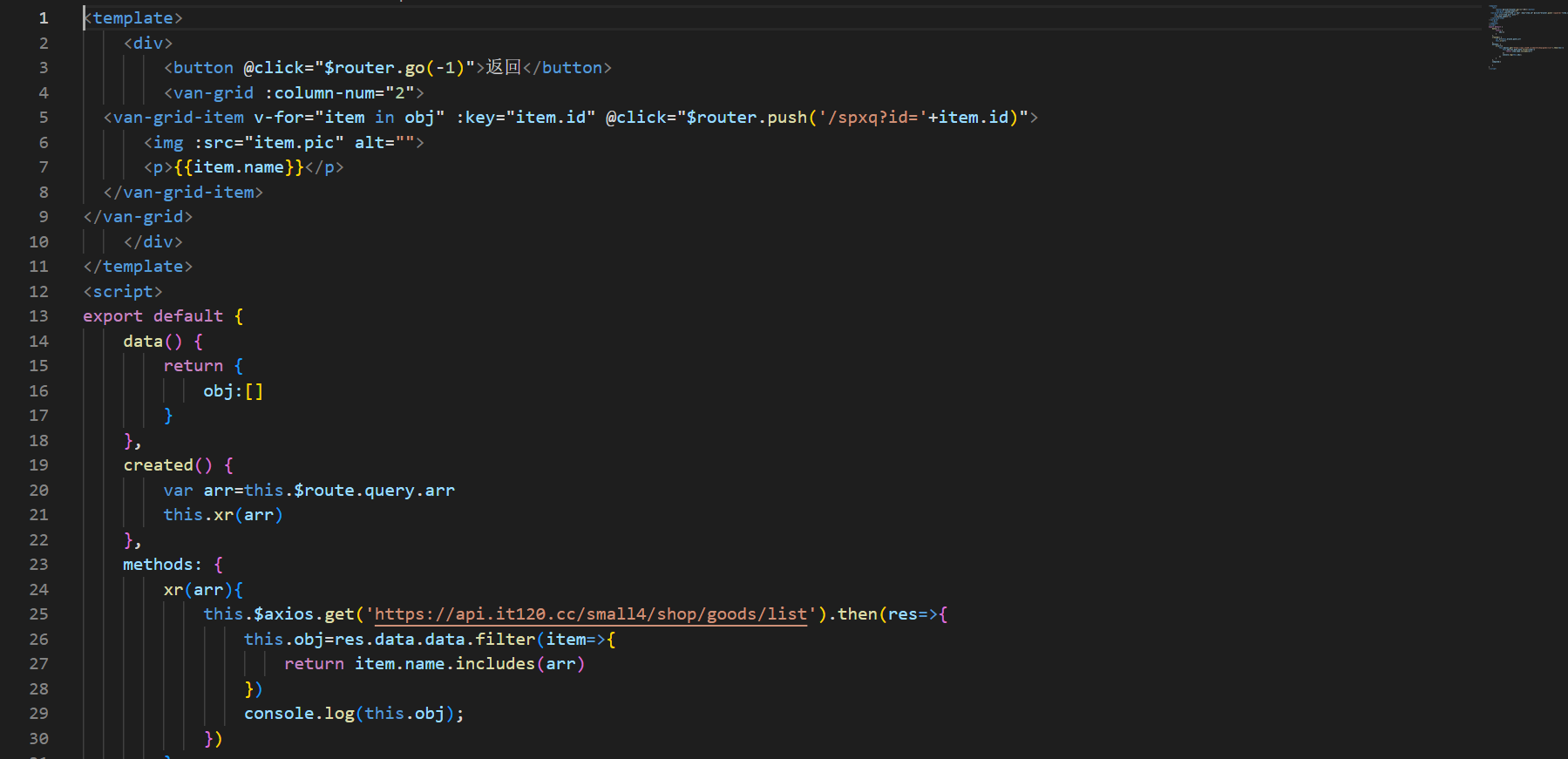Viewport: 1568px width, 759px height.
Task: Click the res.data.data.filter call on line 26
Action: (435, 640)
